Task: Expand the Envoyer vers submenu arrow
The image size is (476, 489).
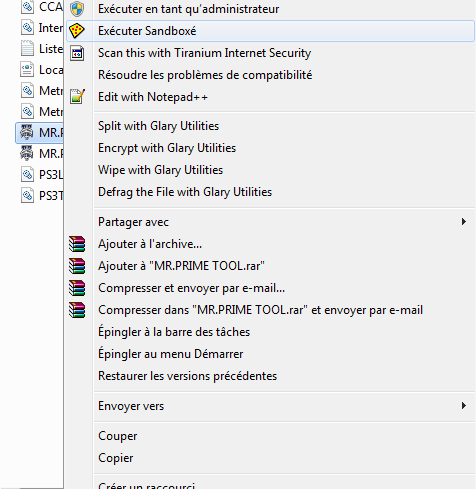Action: [x=463, y=406]
